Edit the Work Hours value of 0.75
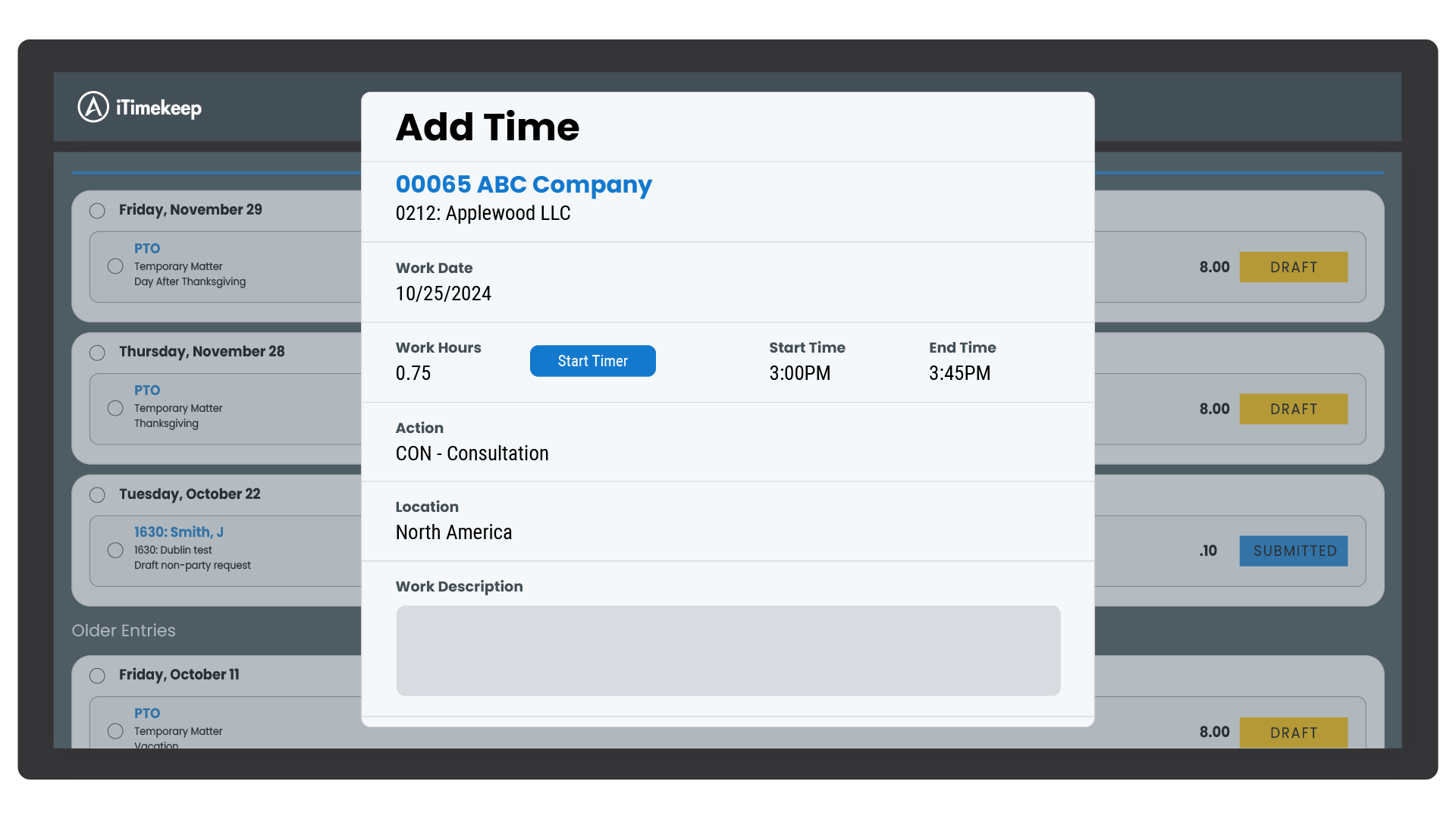 point(413,372)
